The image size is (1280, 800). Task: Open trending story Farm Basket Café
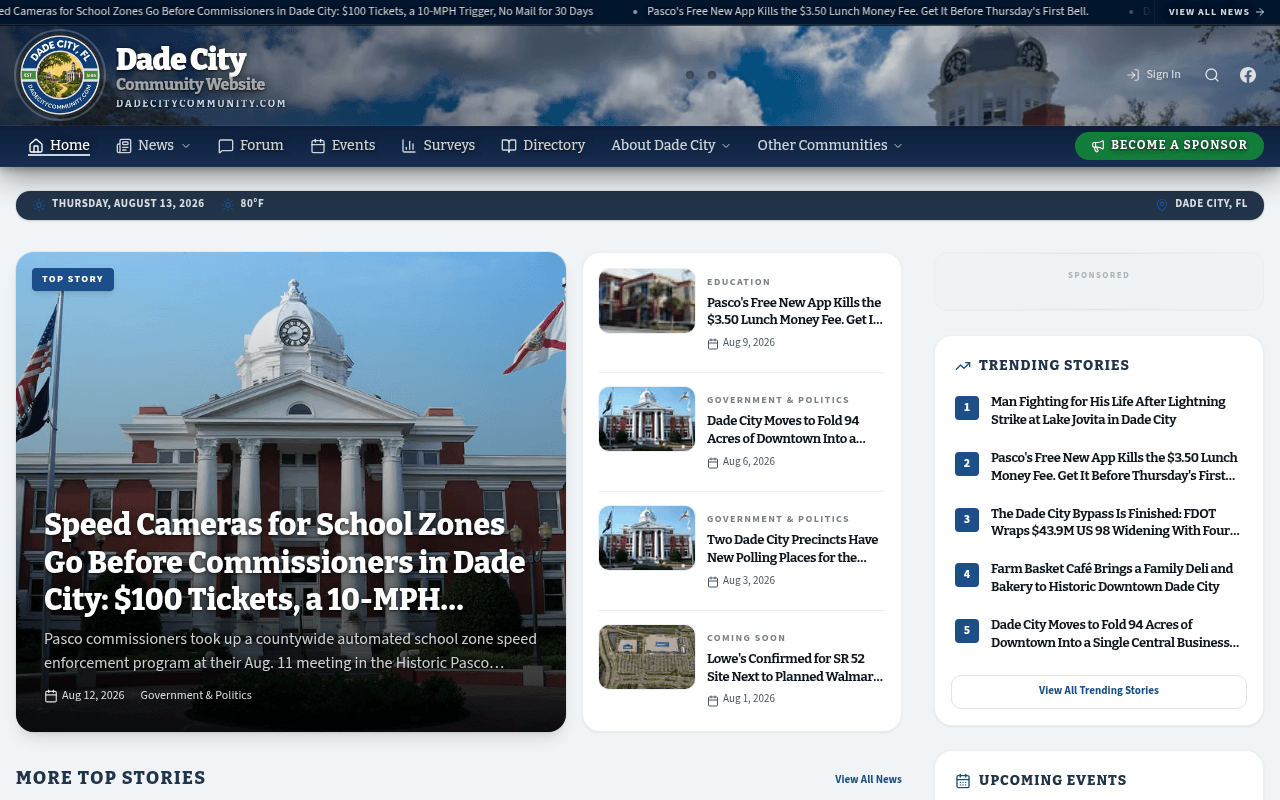coord(1112,578)
